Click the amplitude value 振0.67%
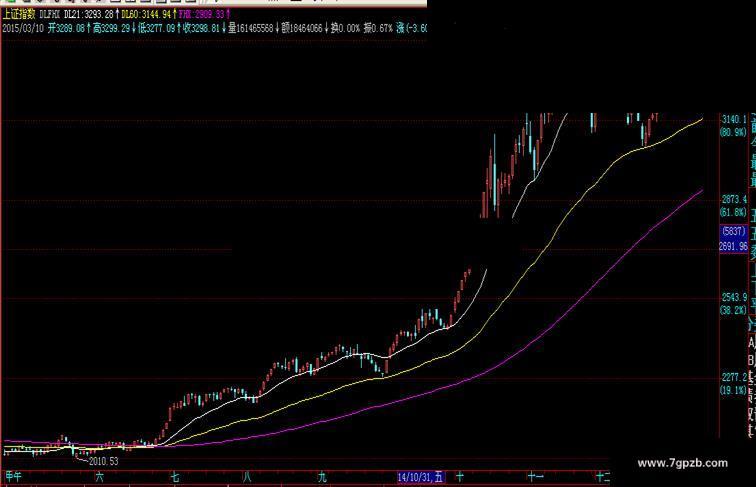The height and width of the screenshot is (487, 756). tap(378, 28)
